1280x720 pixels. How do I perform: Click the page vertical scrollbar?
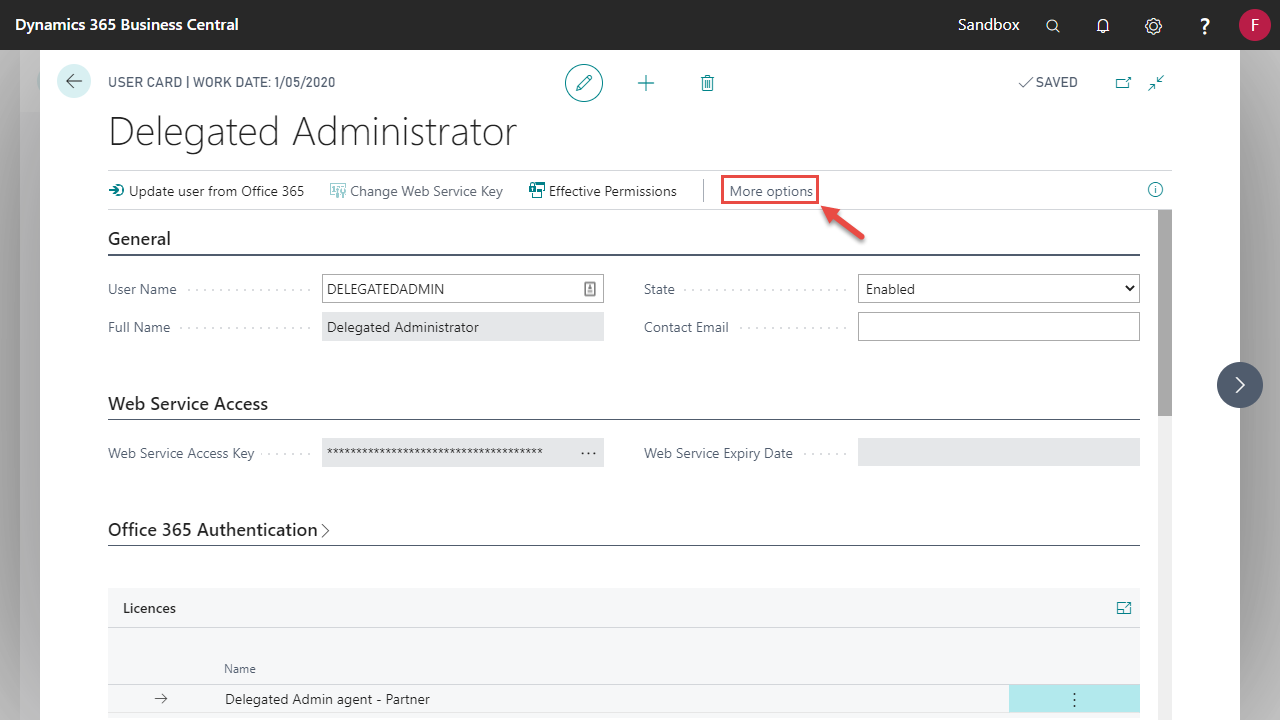pos(1165,312)
